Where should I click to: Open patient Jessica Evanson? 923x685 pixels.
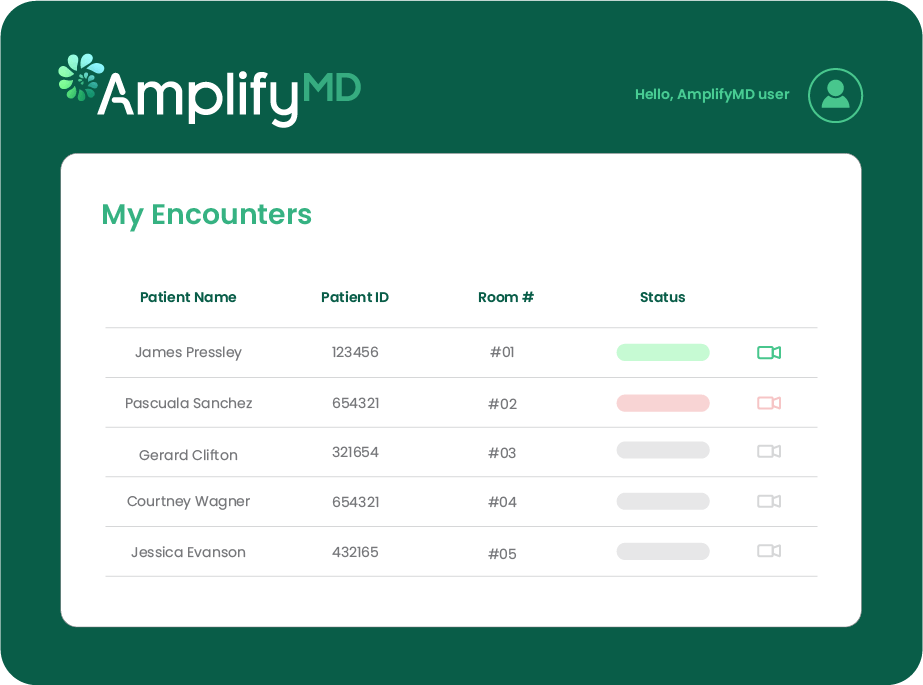(188, 552)
